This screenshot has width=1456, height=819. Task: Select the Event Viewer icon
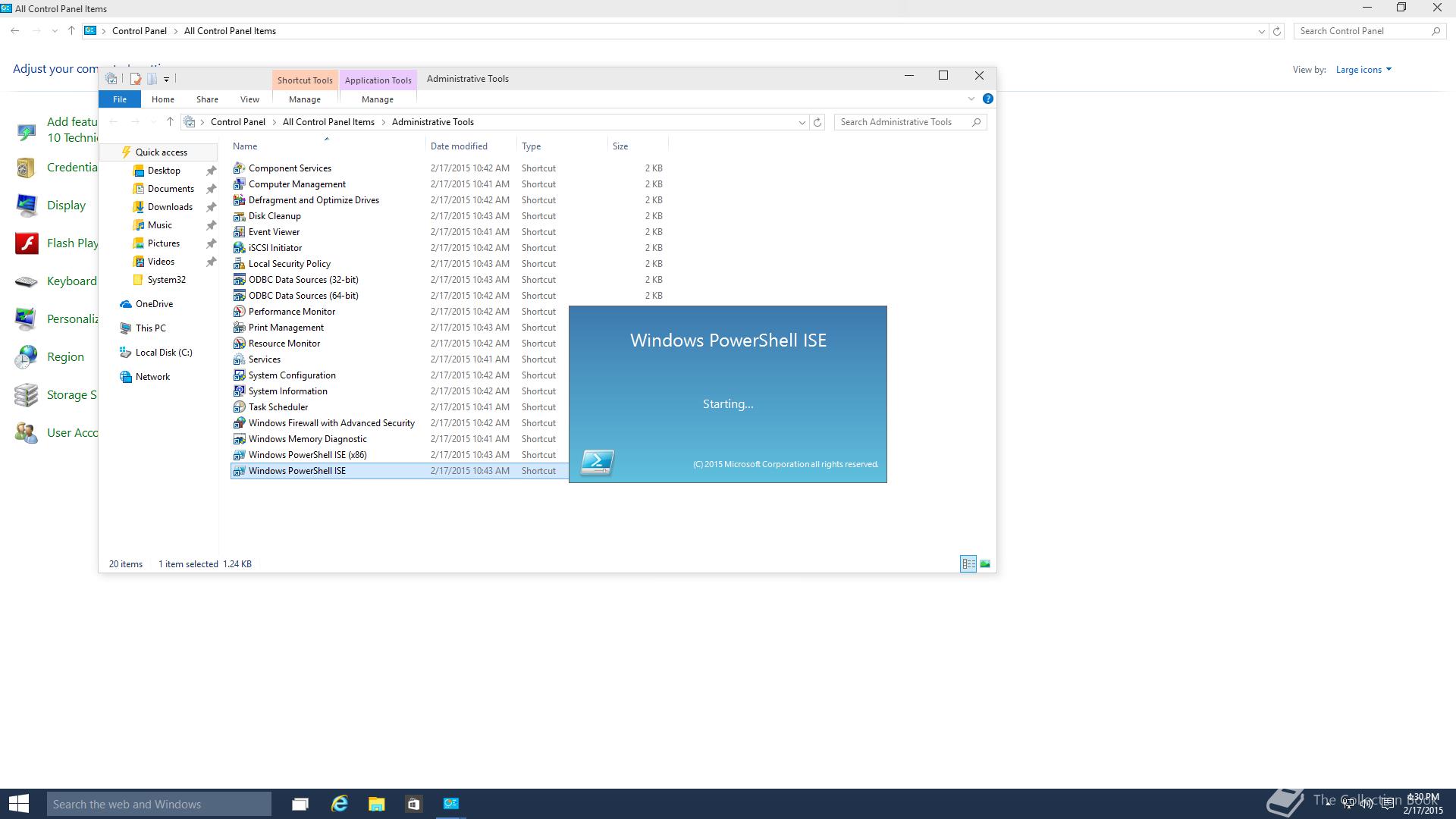(239, 232)
